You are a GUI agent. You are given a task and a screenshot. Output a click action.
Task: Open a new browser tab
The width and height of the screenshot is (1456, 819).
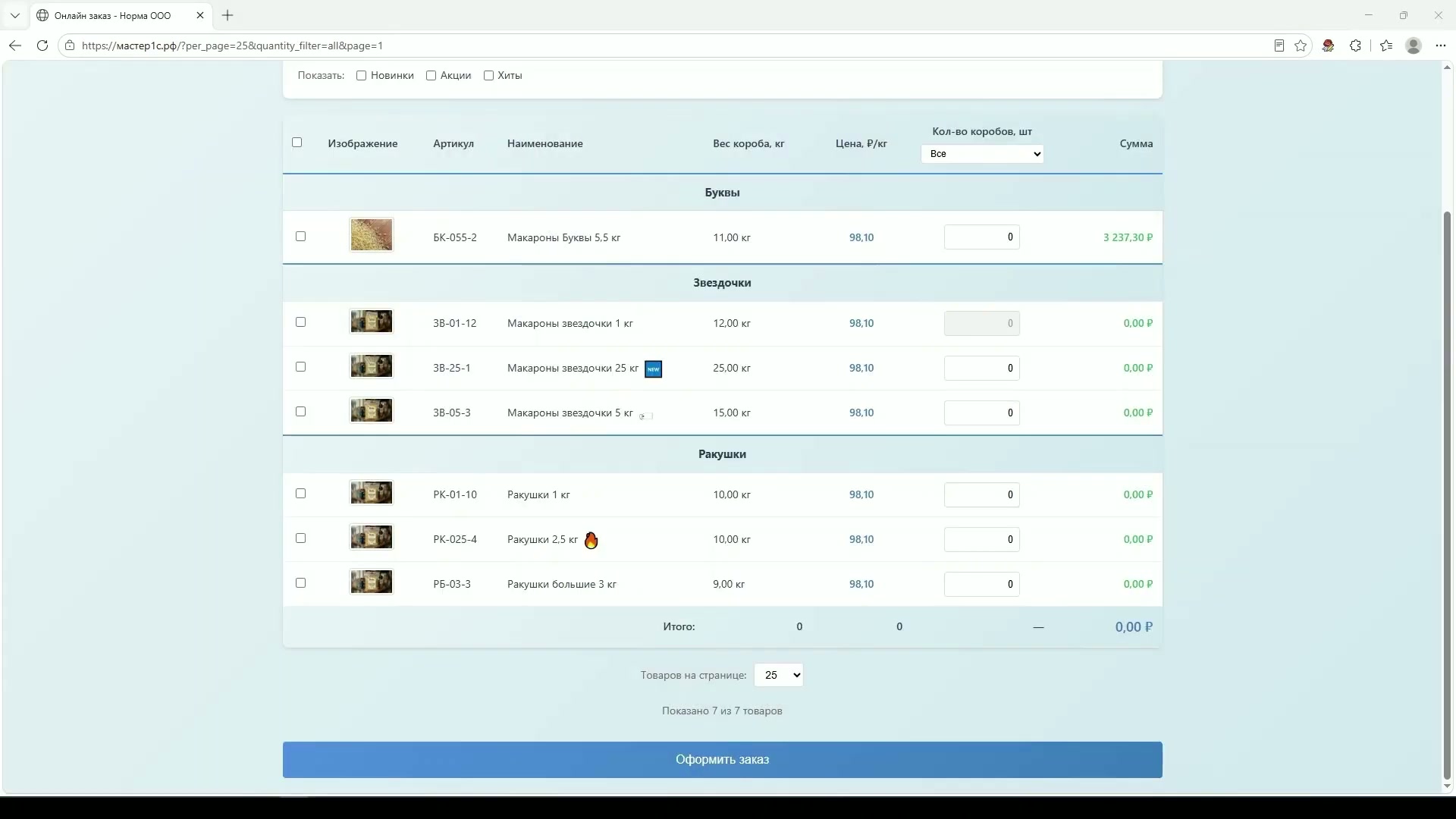227,15
